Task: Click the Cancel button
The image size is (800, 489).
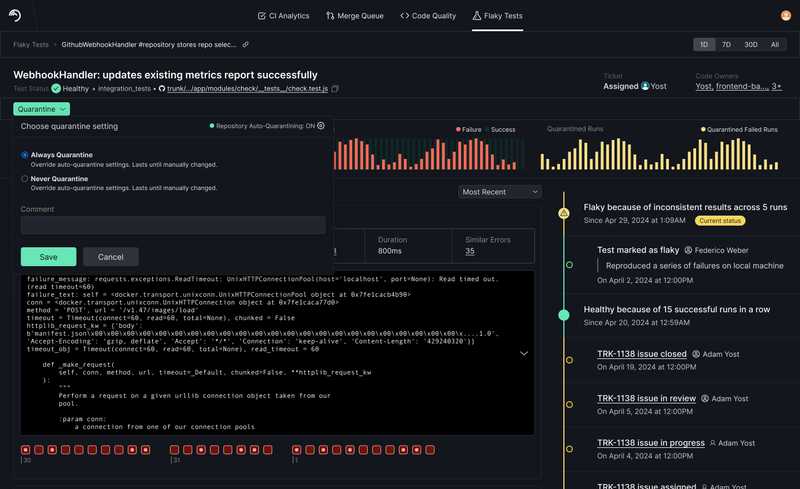Action: point(111,257)
